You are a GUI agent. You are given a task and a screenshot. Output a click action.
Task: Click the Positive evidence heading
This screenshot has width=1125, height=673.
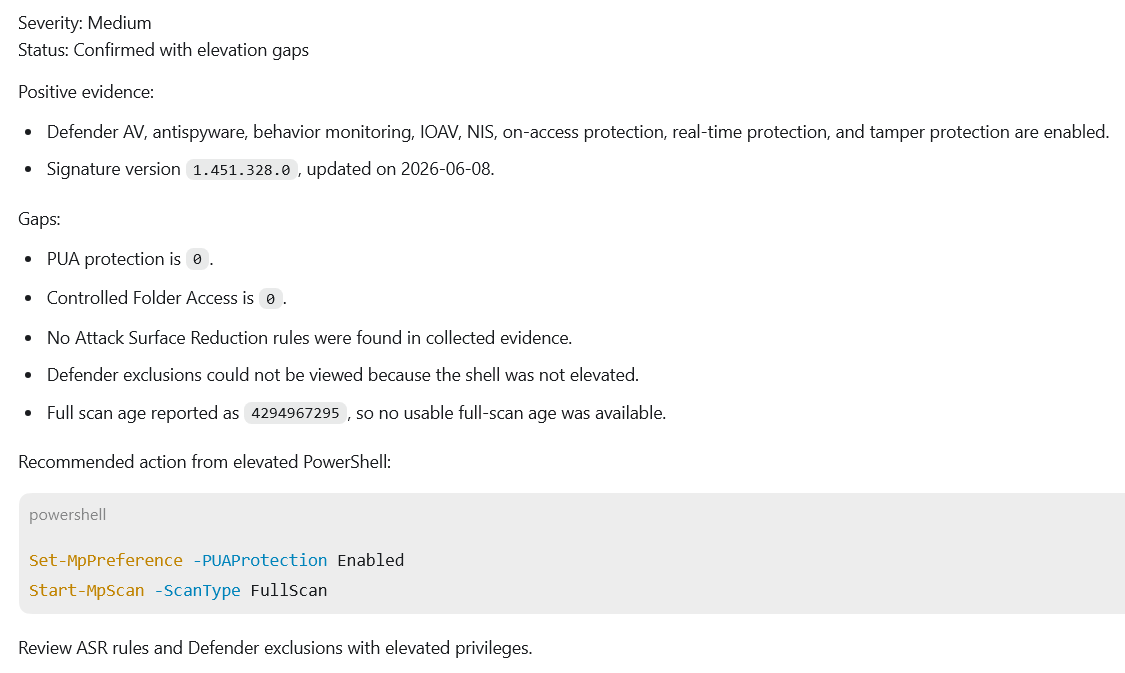[86, 93]
